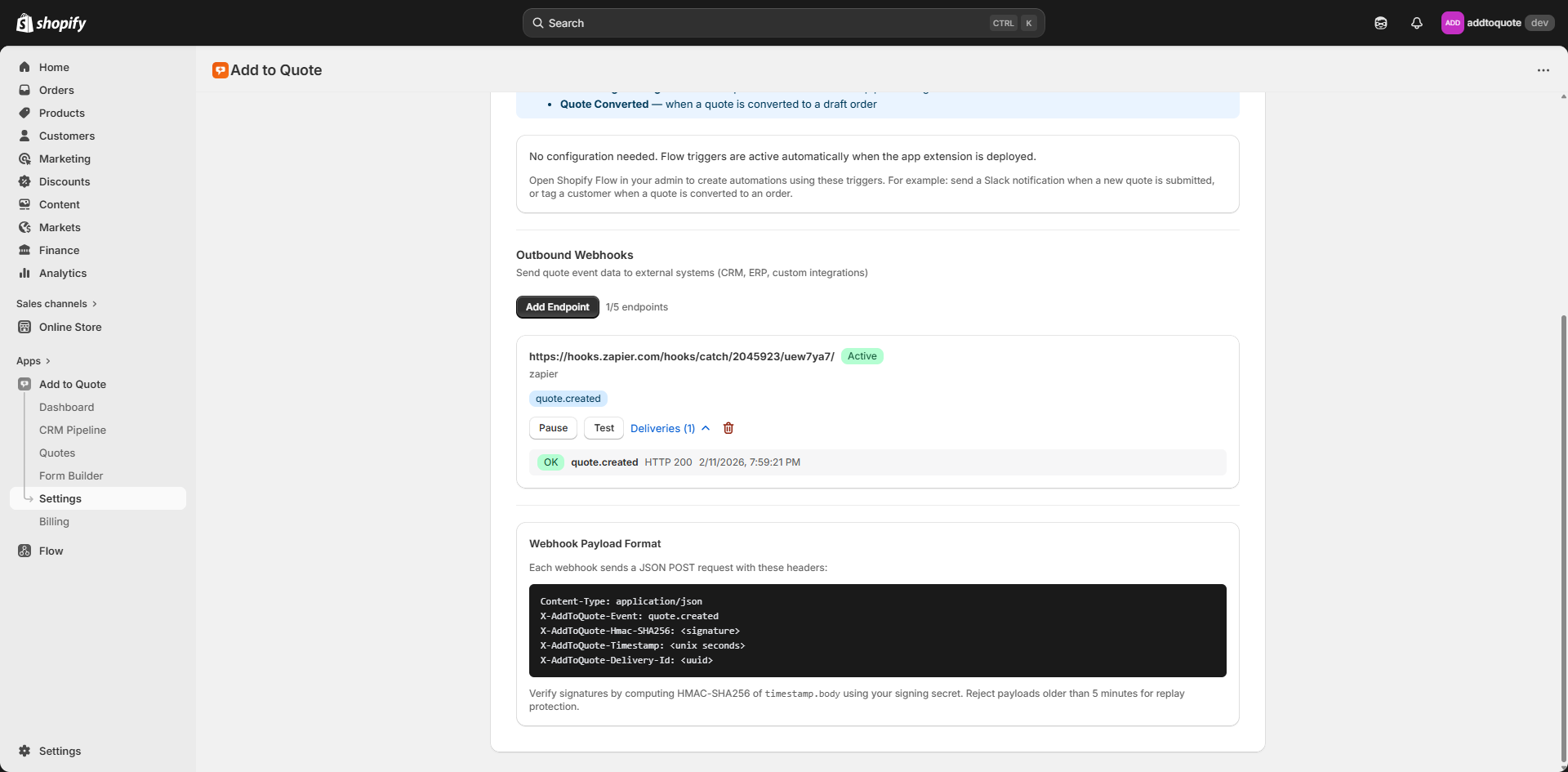This screenshot has height=772, width=1568.
Task: Delete the Zapier webhook endpoint
Action: (x=728, y=428)
